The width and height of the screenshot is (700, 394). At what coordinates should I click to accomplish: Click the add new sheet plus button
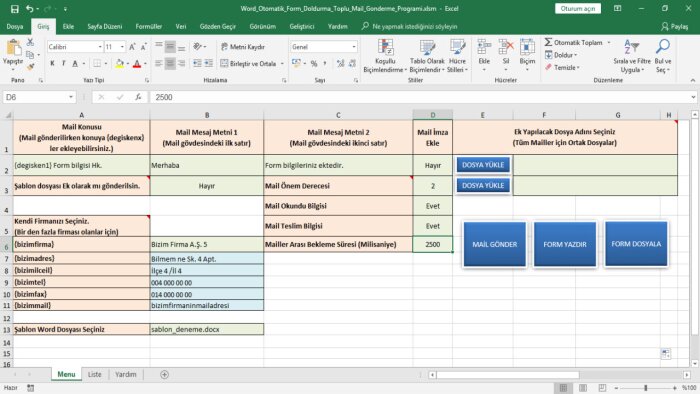point(164,374)
